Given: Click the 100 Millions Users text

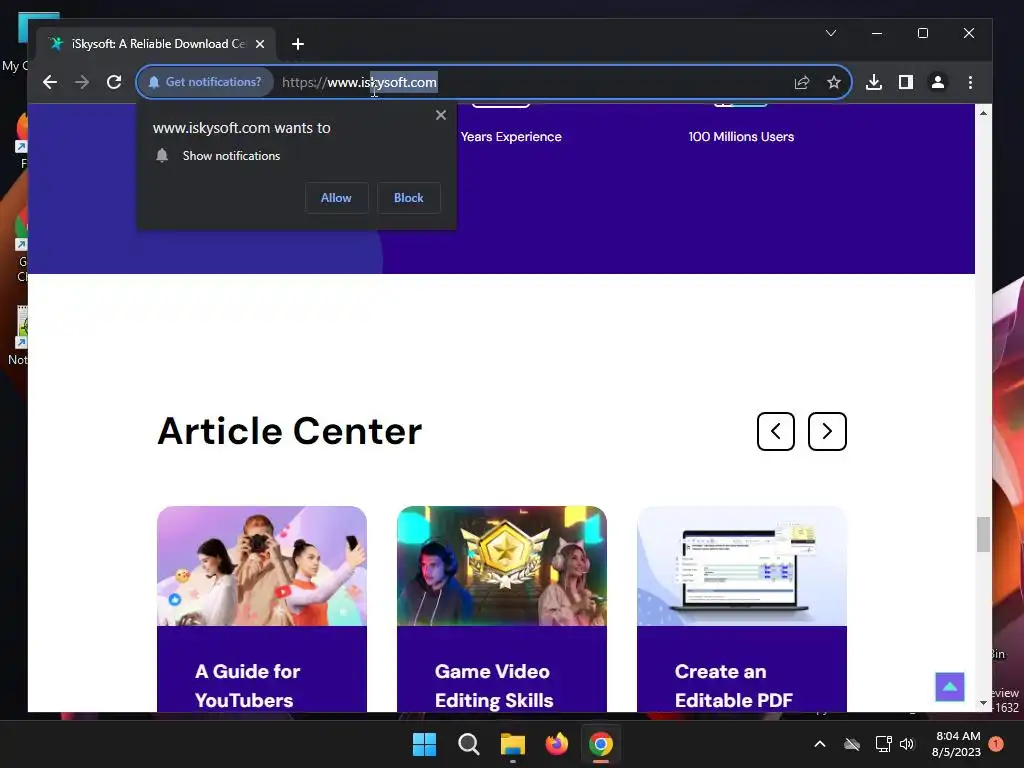Looking at the screenshot, I should (741, 136).
